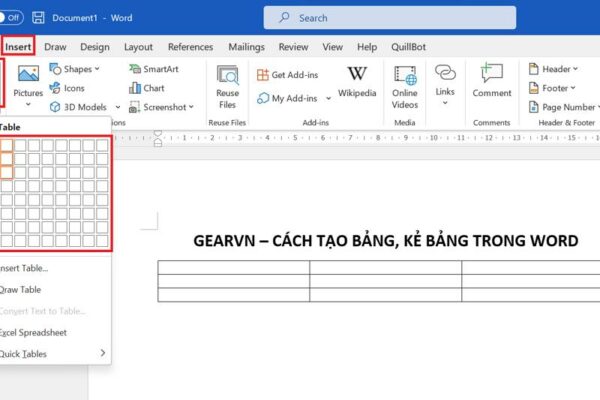Expand the Quick Tables chevron arrow
The width and height of the screenshot is (600, 400).
pos(103,353)
